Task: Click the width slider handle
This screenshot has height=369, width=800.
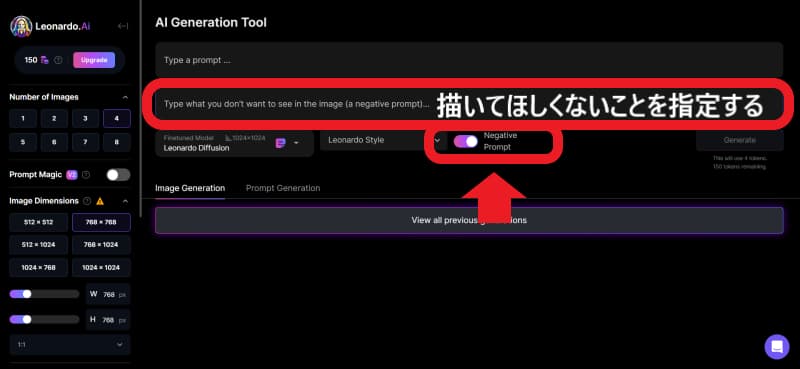Action: point(27,294)
